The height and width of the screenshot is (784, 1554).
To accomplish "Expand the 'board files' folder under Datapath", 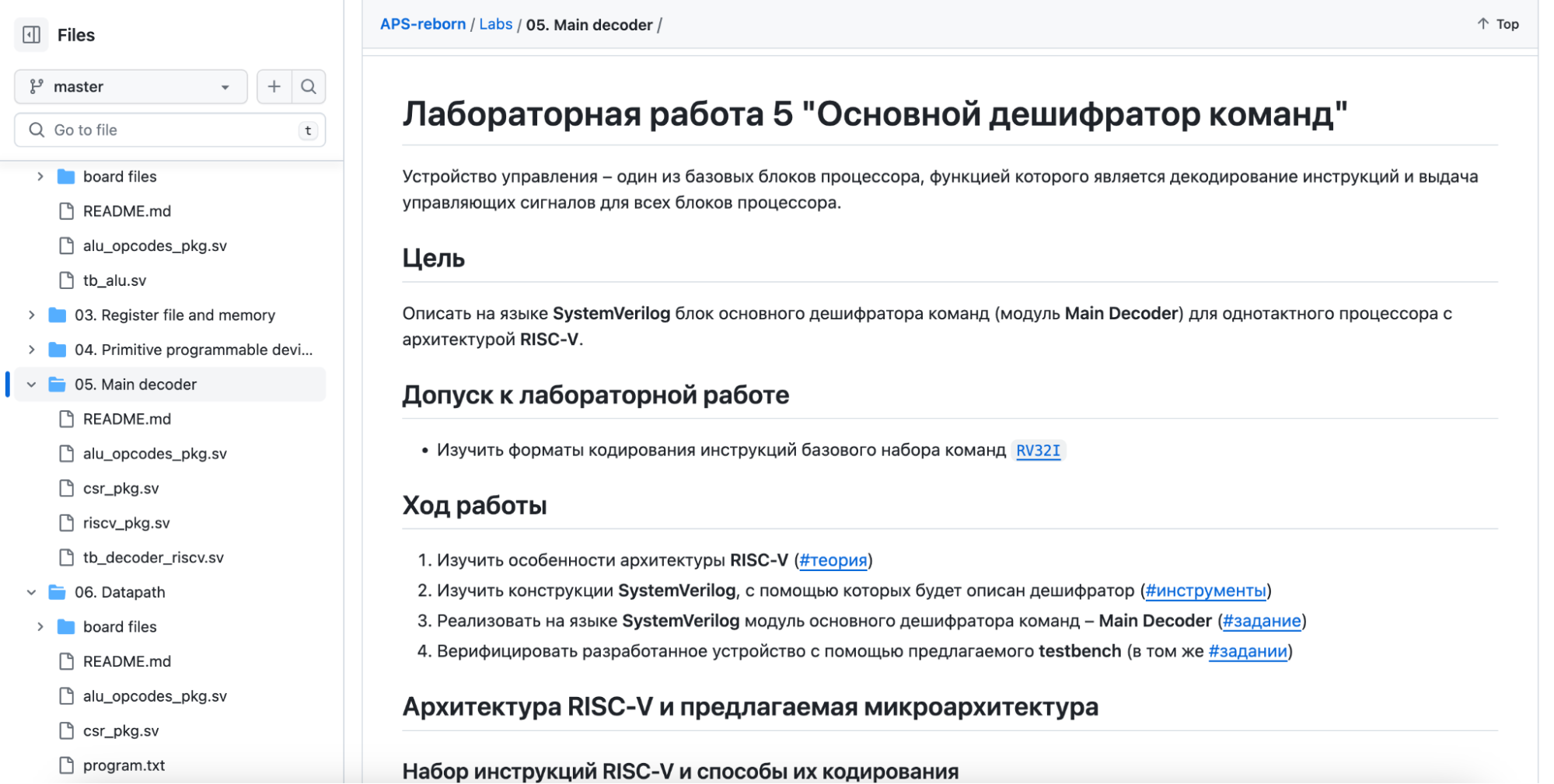I will [40, 626].
